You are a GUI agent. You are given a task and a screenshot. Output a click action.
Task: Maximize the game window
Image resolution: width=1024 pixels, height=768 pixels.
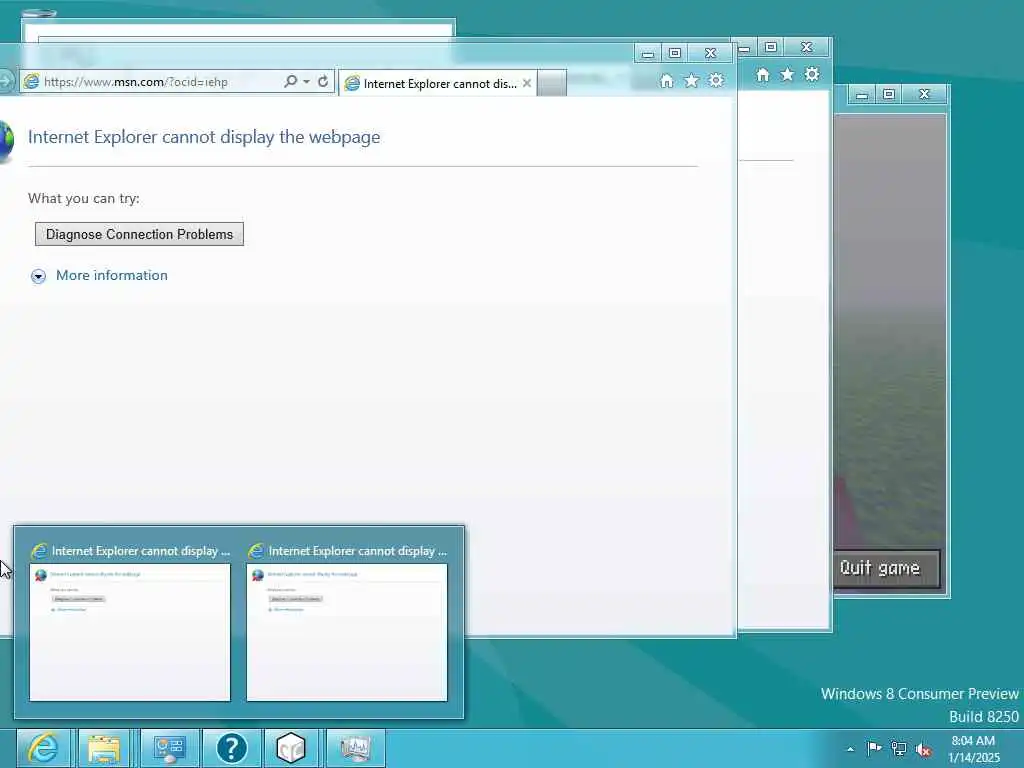(x=889, y=94)
